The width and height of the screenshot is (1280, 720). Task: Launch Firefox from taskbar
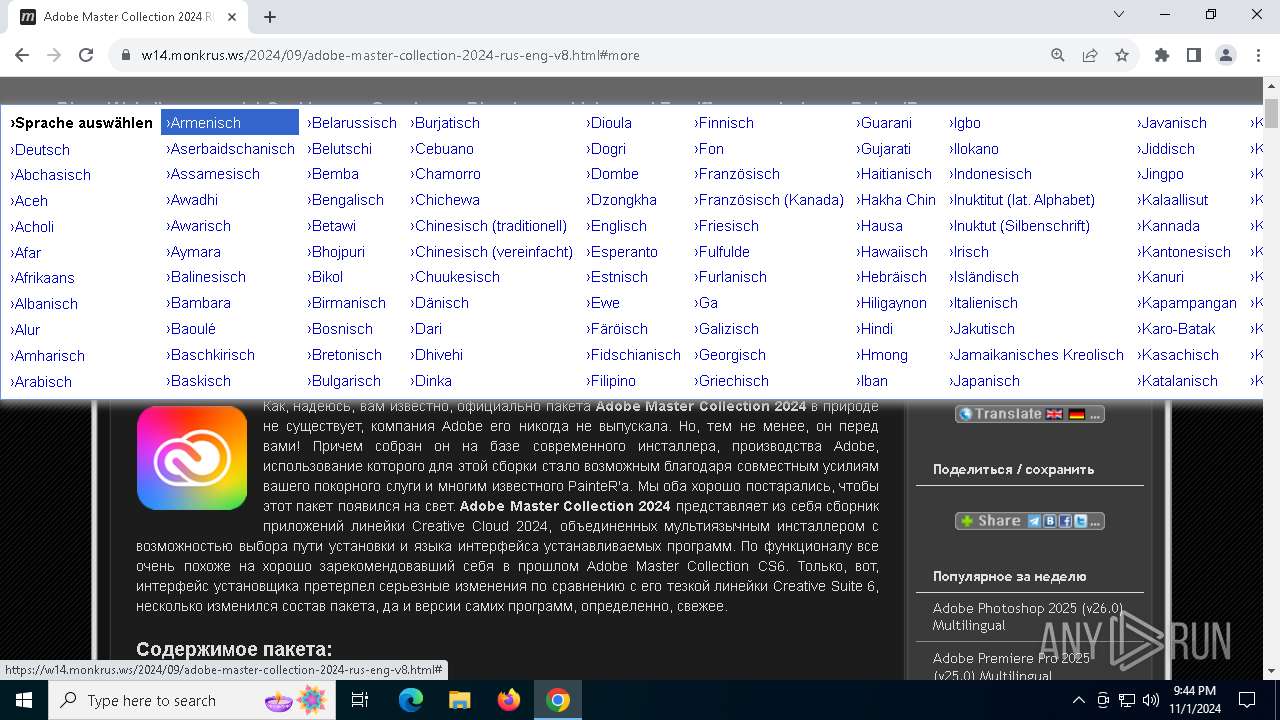(x=509, y=700)
